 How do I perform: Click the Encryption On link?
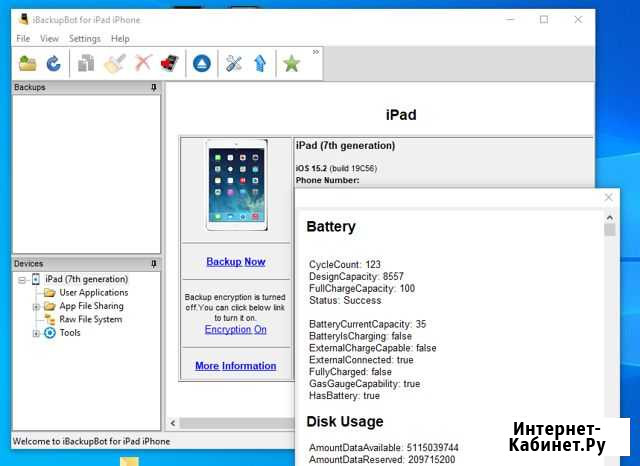[236, 330]
